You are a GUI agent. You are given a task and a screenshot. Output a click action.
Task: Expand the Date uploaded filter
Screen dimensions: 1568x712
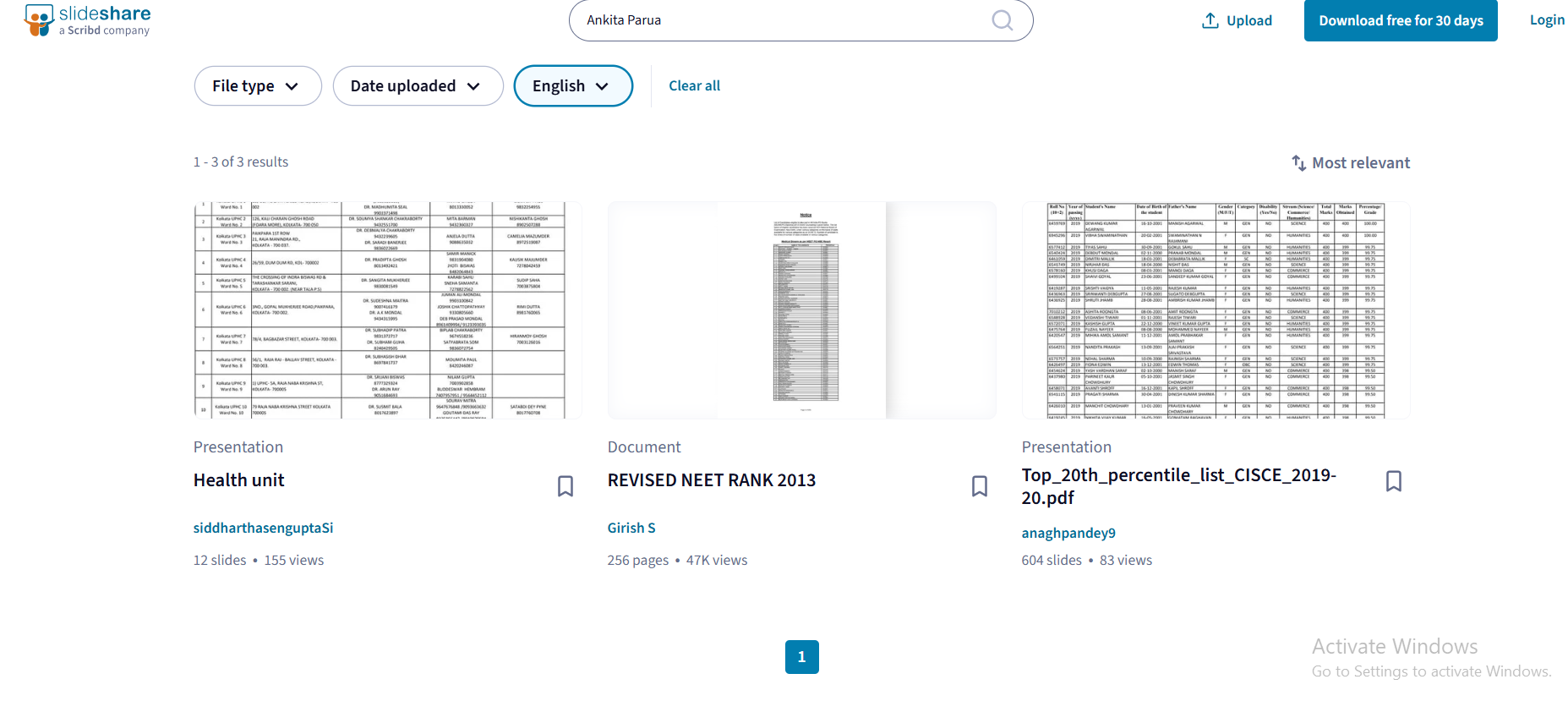coord(418,86)
